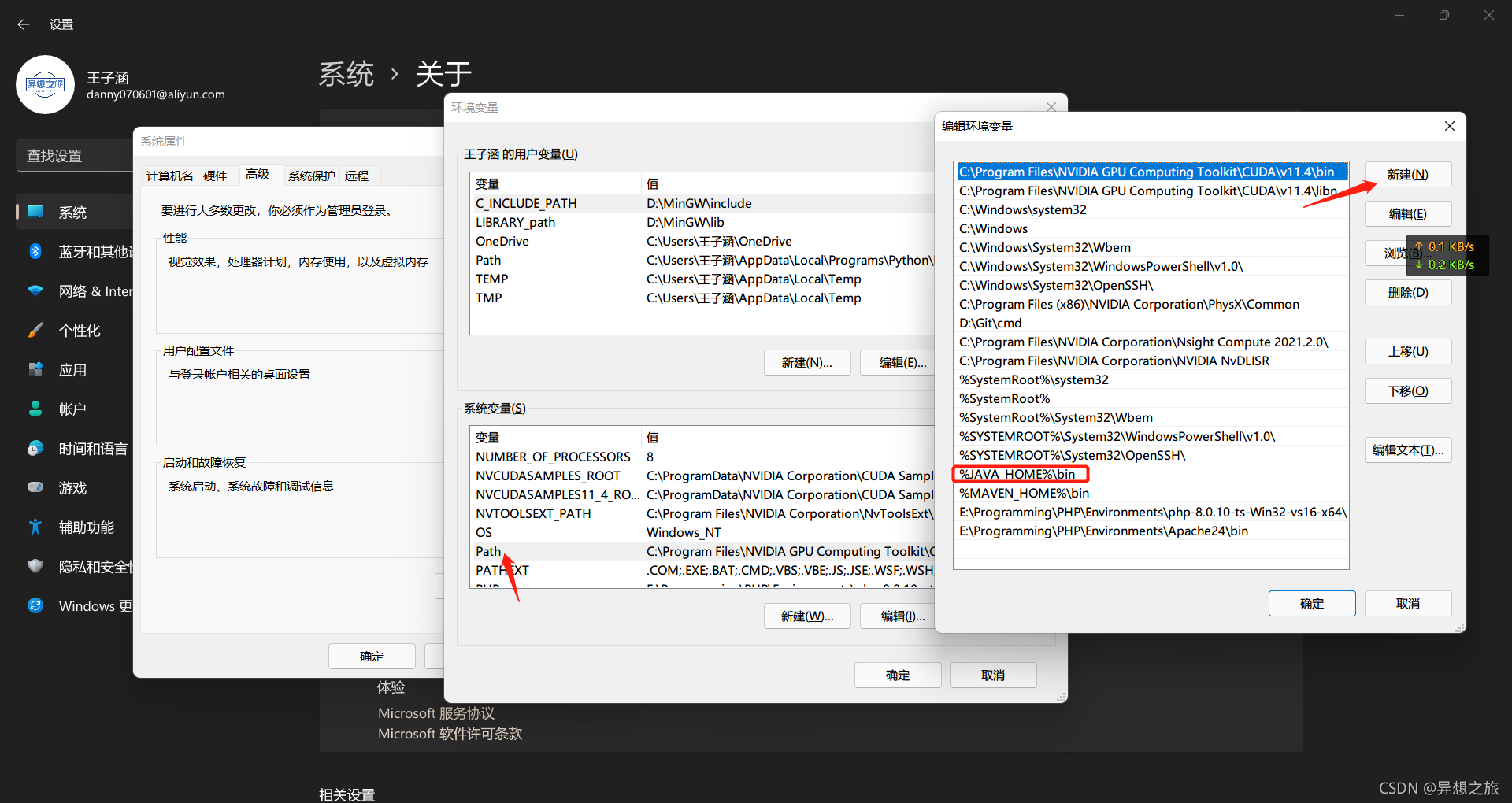Screen dimensions: 1512x803
Task: Click the Windows Update icon
Action: (x=35, y=605)
